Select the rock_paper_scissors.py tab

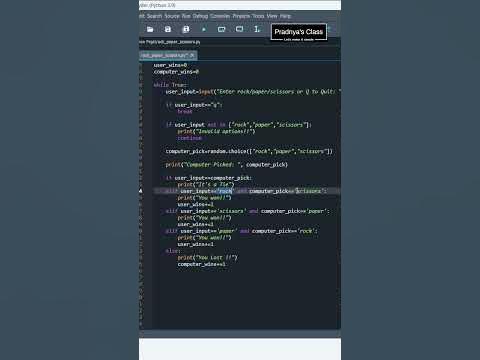(168, 55)
